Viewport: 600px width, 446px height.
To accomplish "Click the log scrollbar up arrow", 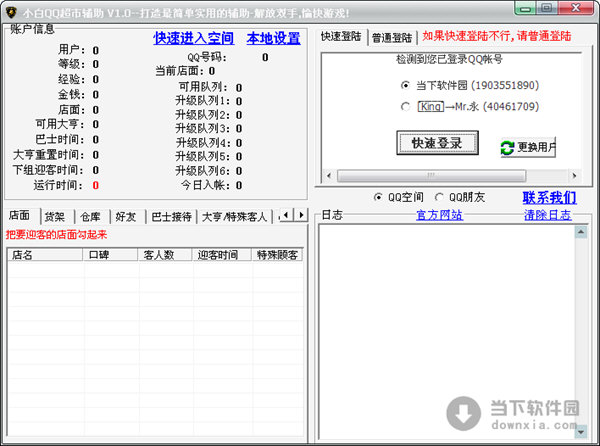I will pyautogui.click(x=579, y=233).
